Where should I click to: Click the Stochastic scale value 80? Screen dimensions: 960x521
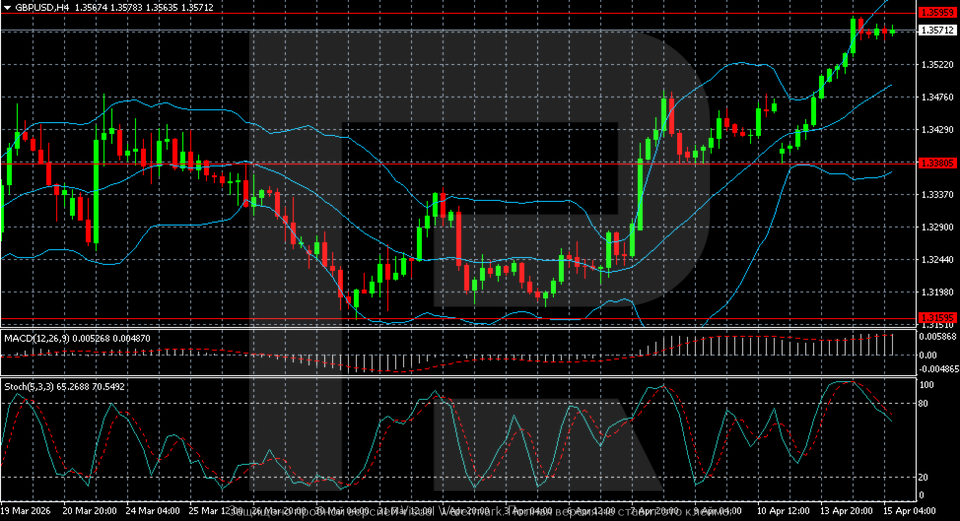[925, 404]
